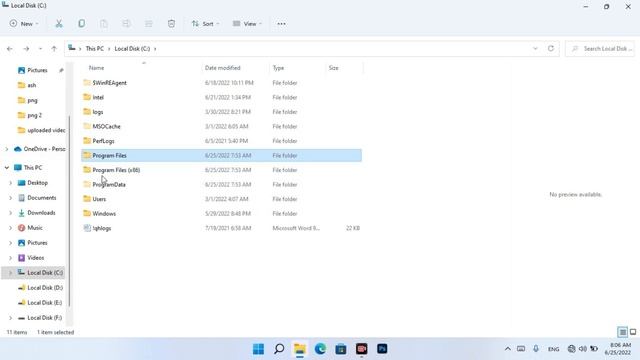
Task: Click the Copy icon in toolbar
Action: [x=82, y=24]
